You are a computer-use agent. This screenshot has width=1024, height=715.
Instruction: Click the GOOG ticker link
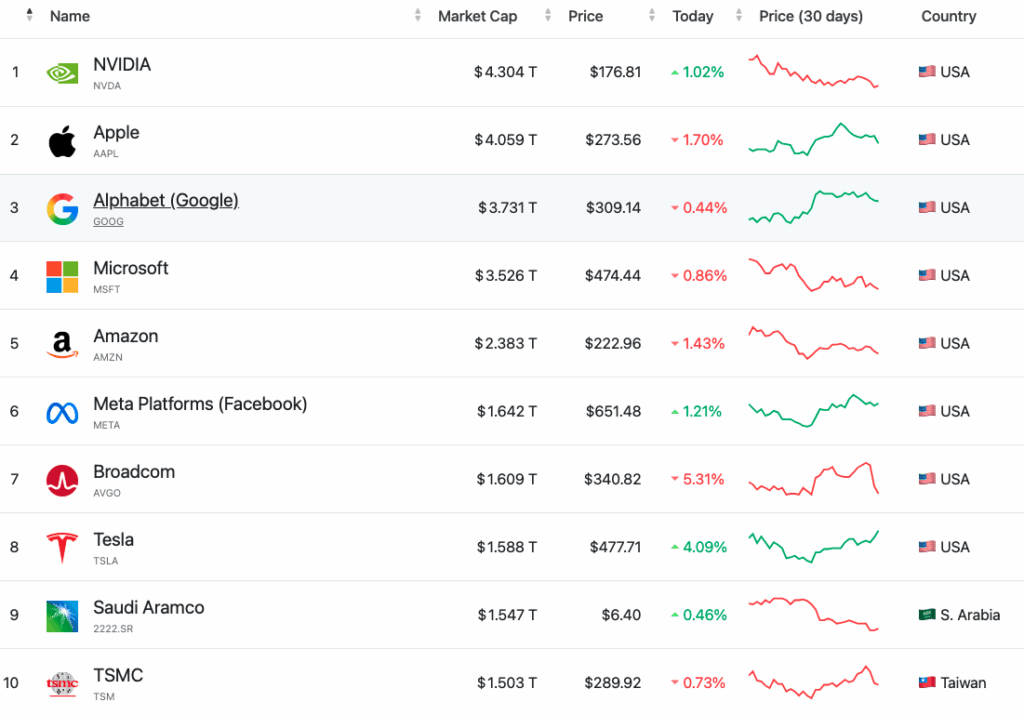[108, 221]
